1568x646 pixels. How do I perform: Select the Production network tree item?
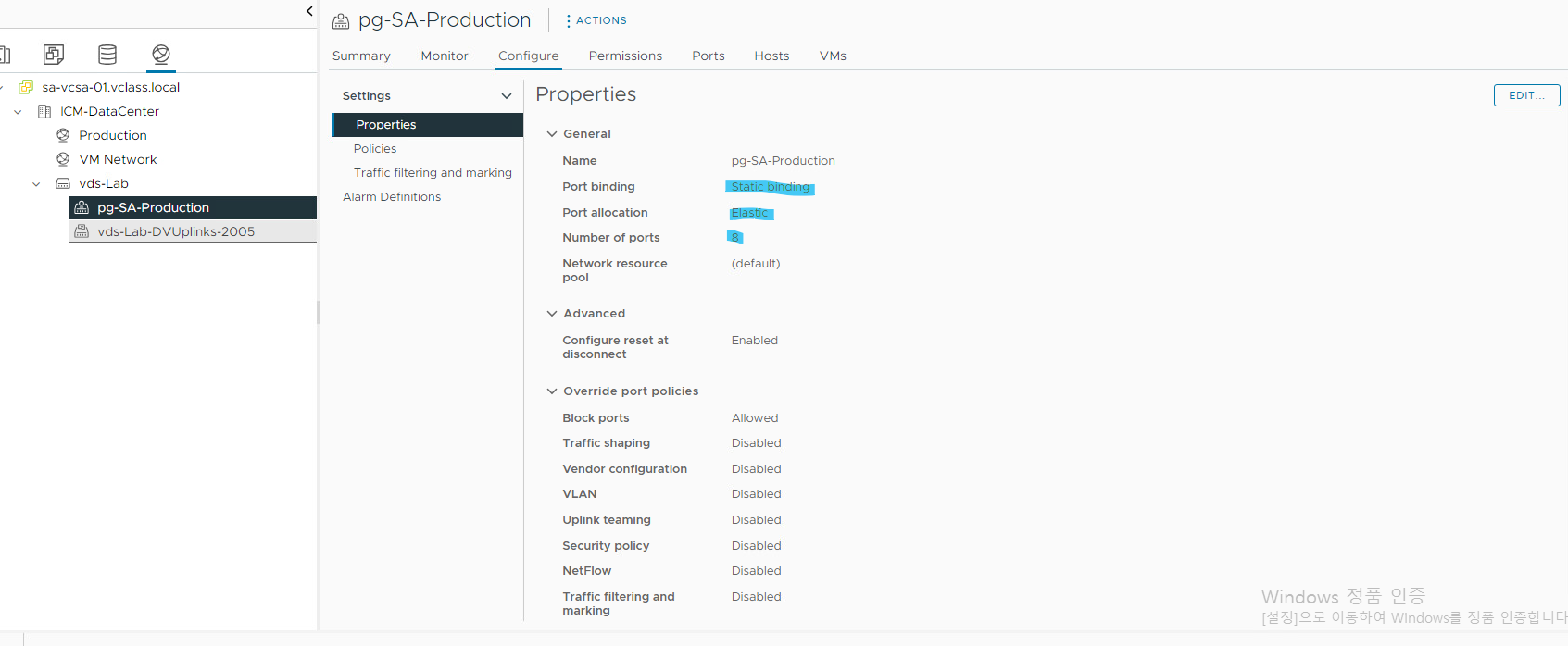point(113,135)
